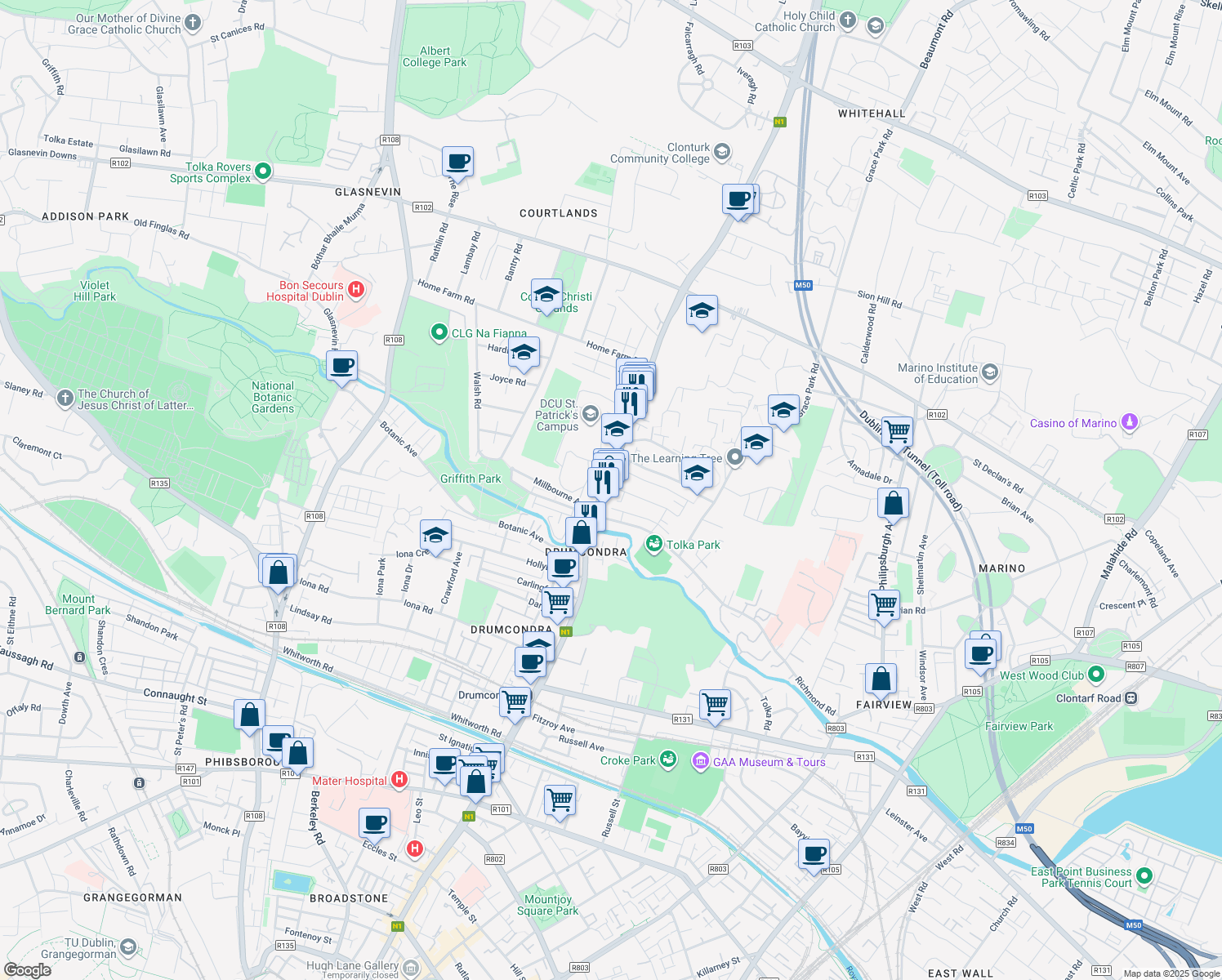
Task: Open the GAA Museum & Tours marker
Action: point(700,762)
